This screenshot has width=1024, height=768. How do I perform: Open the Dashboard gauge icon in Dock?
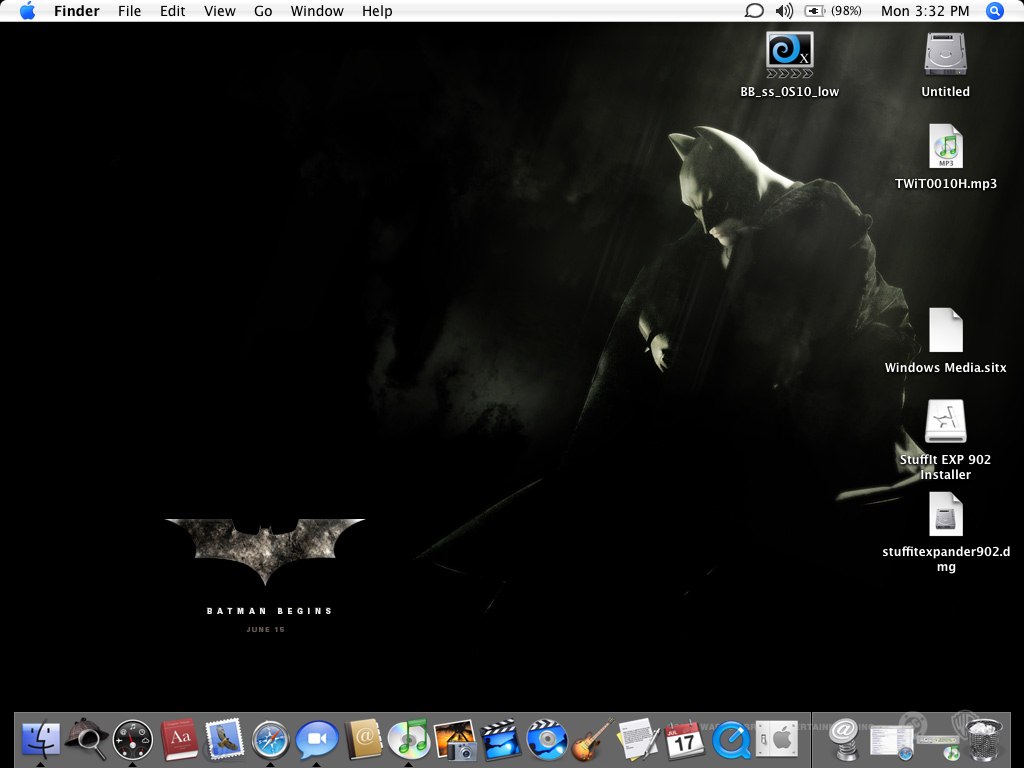coord(133,741)
